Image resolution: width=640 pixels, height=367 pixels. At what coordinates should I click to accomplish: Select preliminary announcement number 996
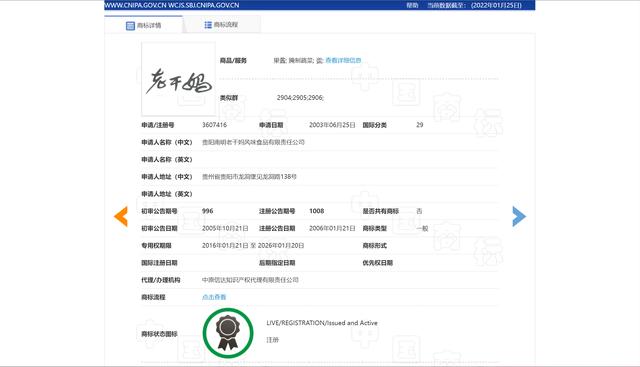207,211
